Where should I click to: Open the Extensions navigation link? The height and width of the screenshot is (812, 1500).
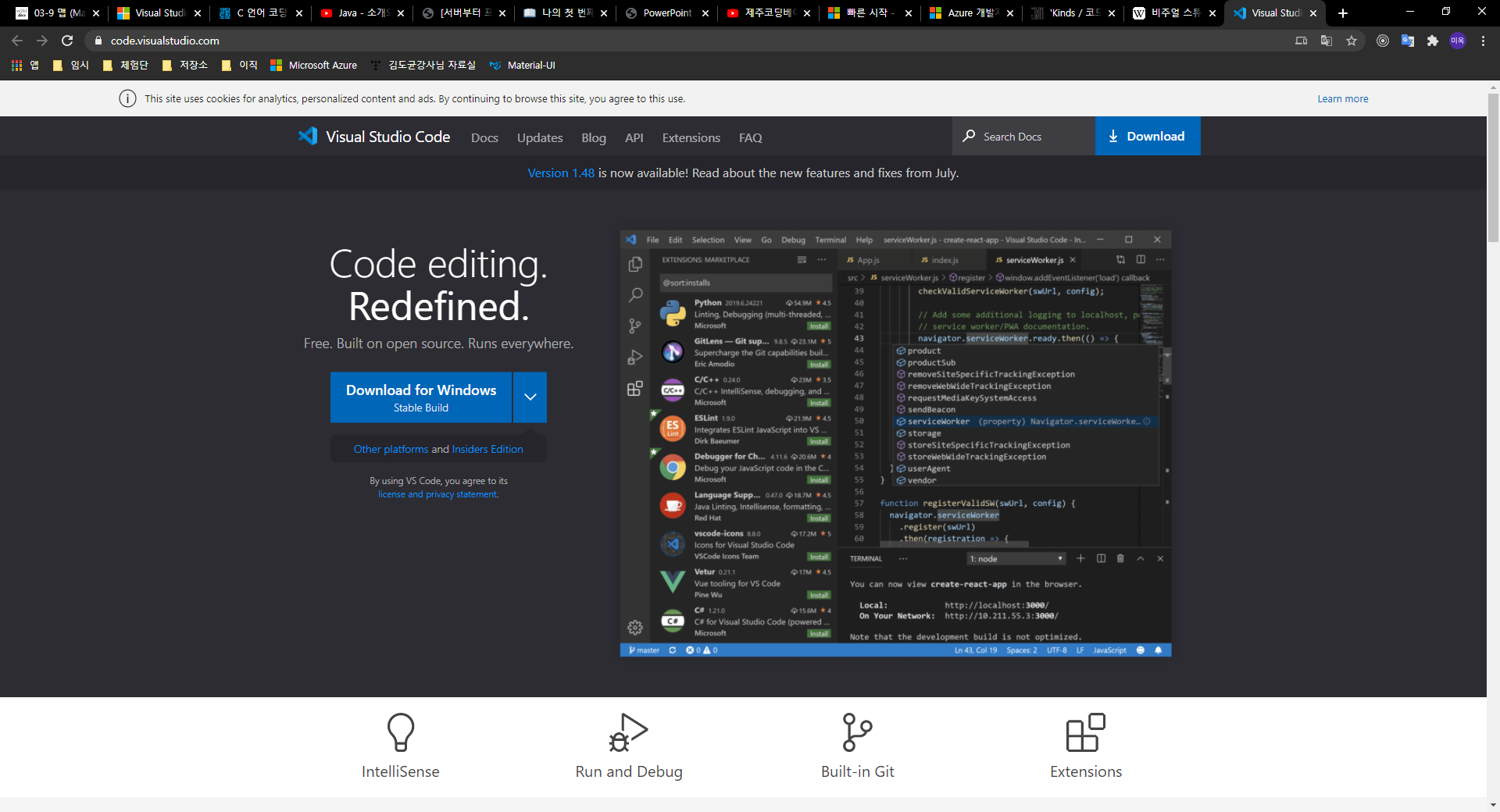(x=691, y=137)
